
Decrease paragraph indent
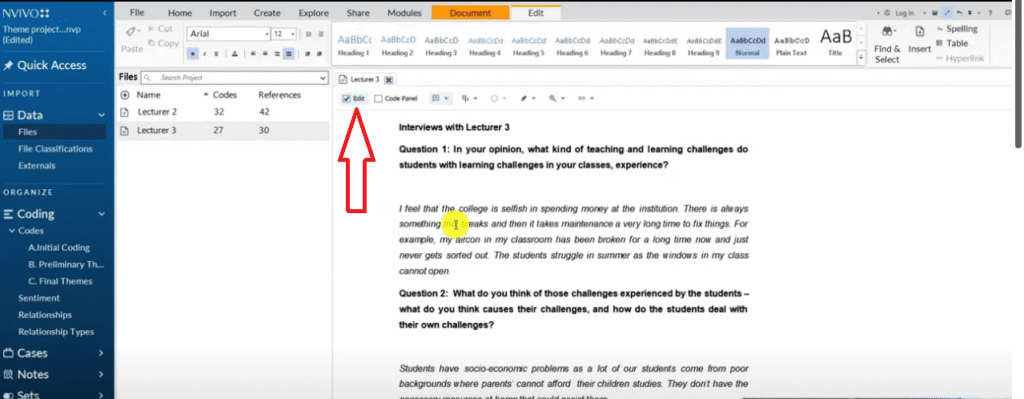click(x=308, y=54)
